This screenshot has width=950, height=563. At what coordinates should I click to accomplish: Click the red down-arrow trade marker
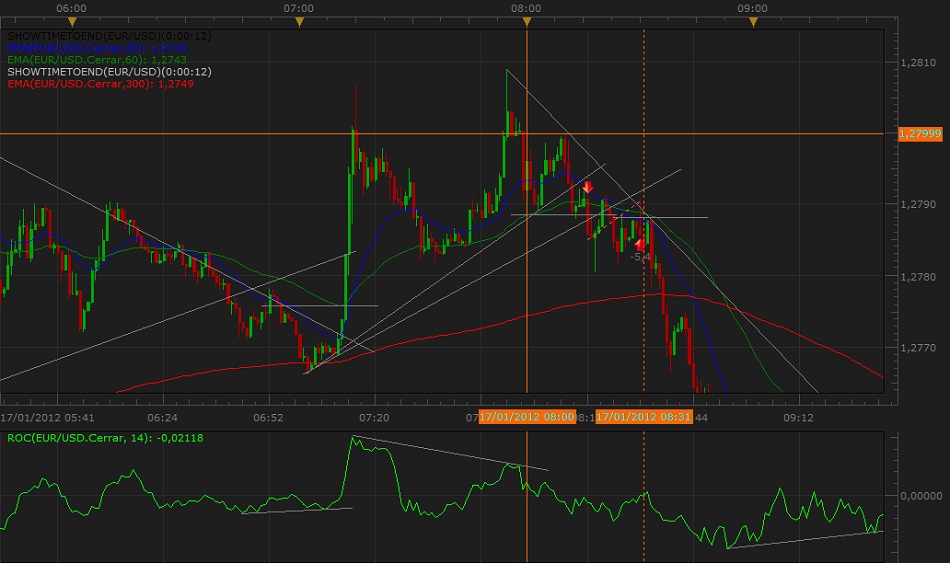pos(588,187)
